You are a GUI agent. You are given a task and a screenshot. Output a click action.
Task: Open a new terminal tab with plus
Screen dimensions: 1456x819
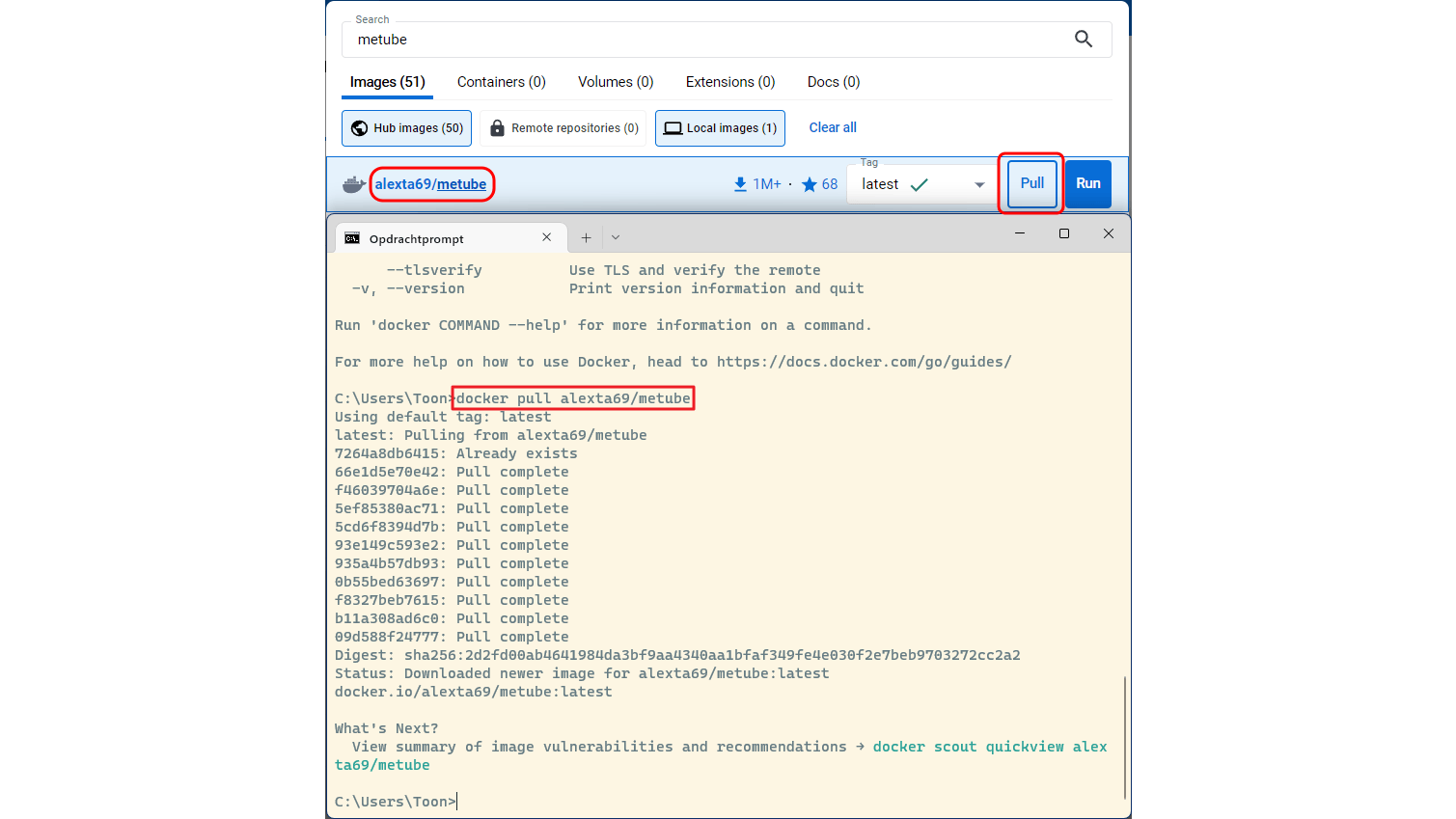586,237
